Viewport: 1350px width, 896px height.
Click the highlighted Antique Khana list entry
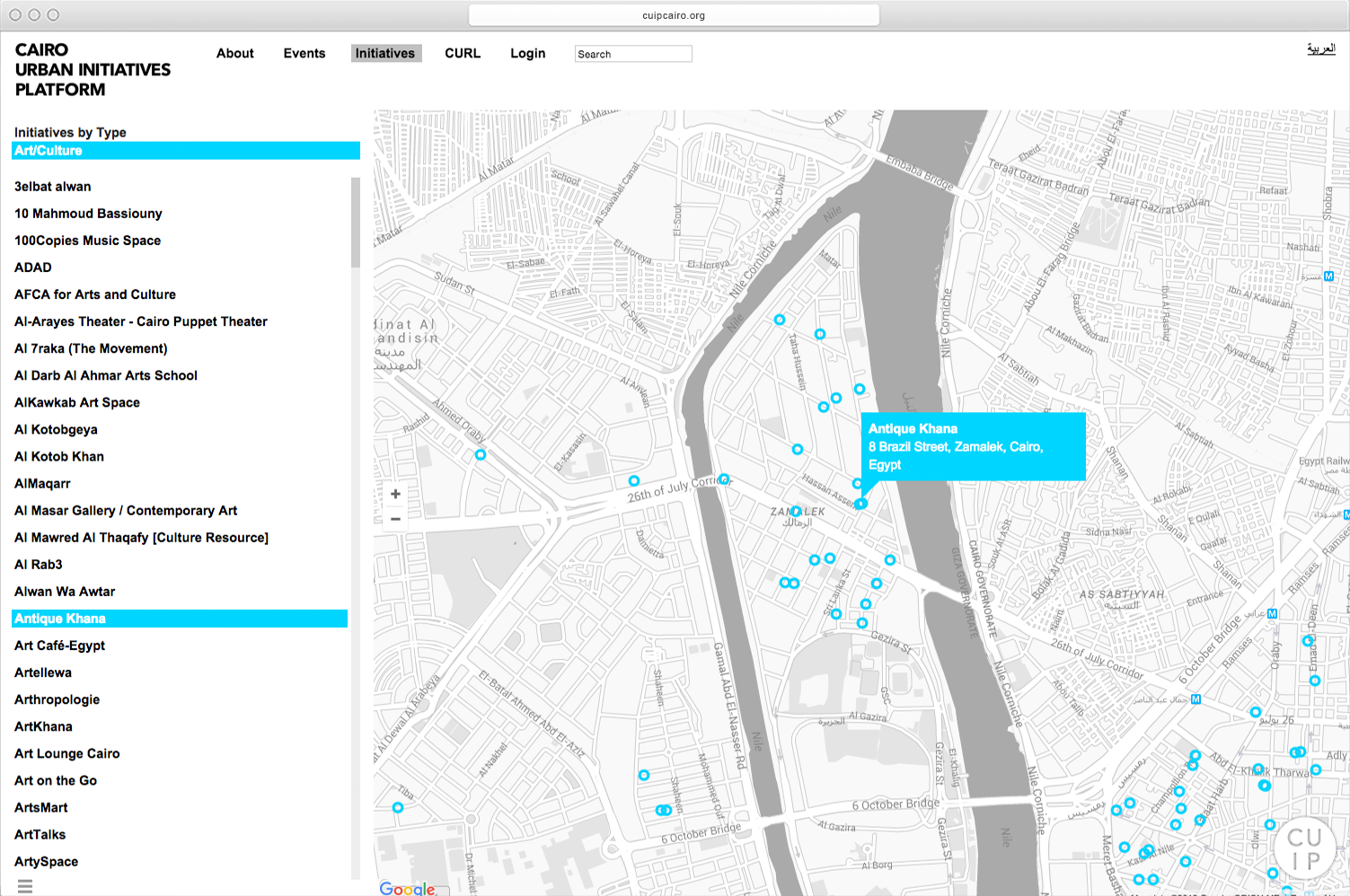[180, 619]
